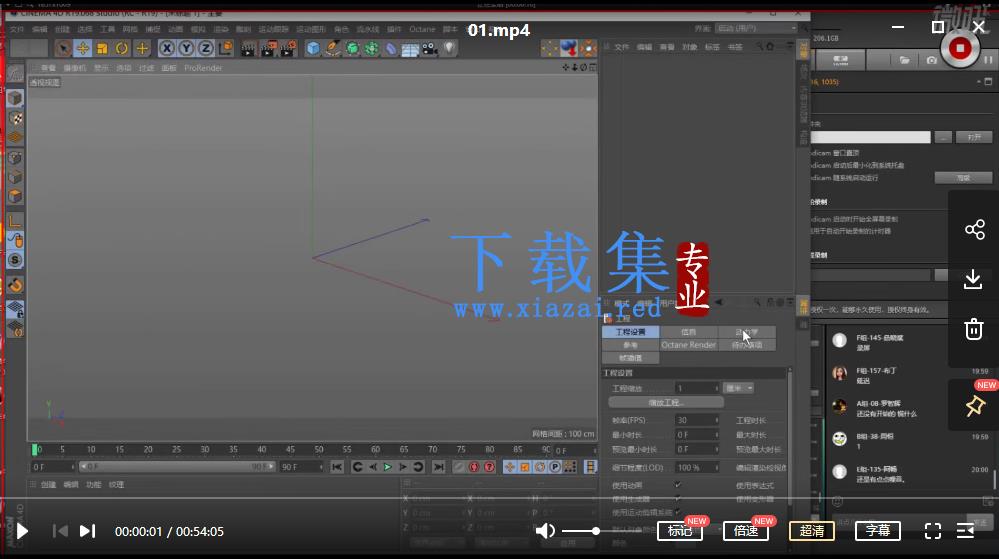
Task: Play the video in player
Action: pyautogui.click(x=22, y=531)
